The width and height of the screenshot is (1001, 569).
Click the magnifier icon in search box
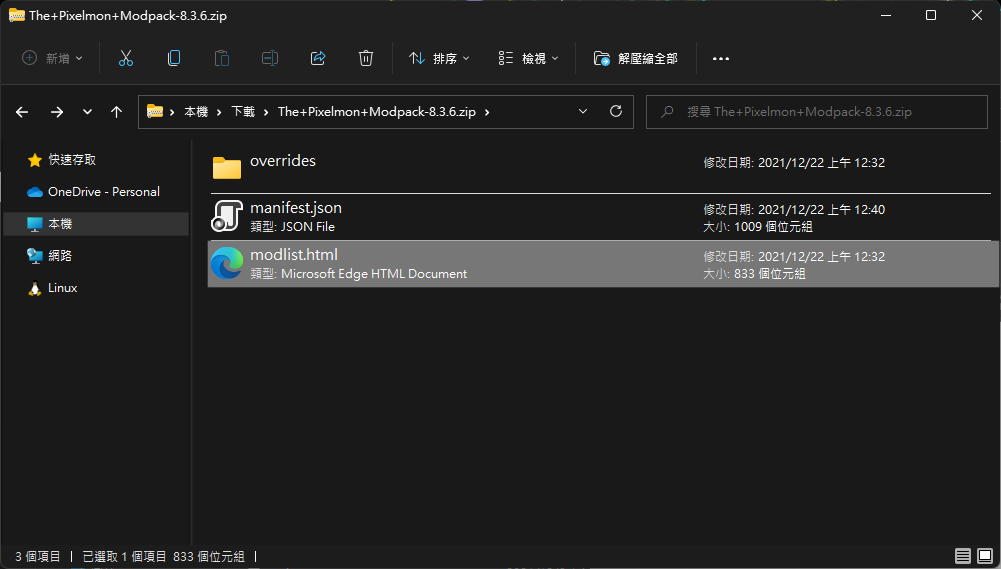pos(667,112)
